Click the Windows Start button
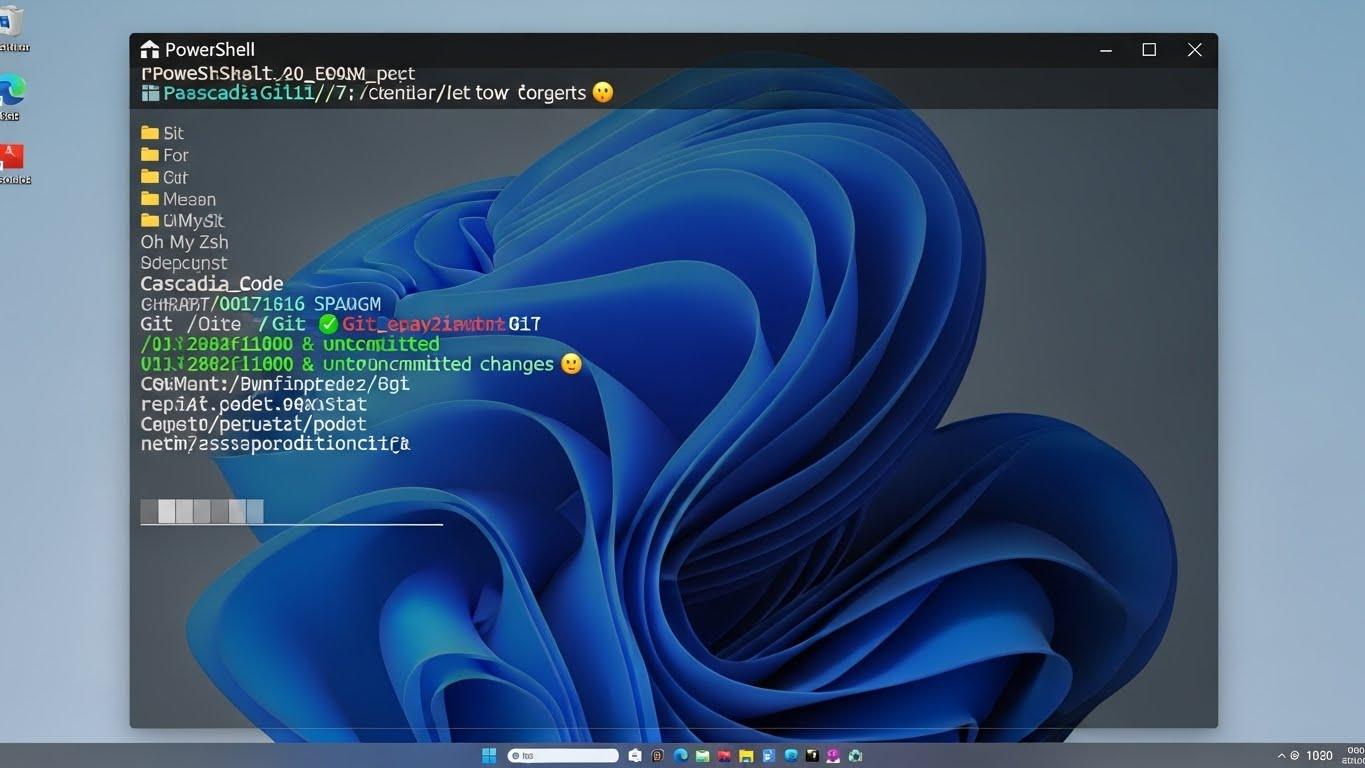The height and width of the screenshot is (768, 1365). click(x=489, y=755)
